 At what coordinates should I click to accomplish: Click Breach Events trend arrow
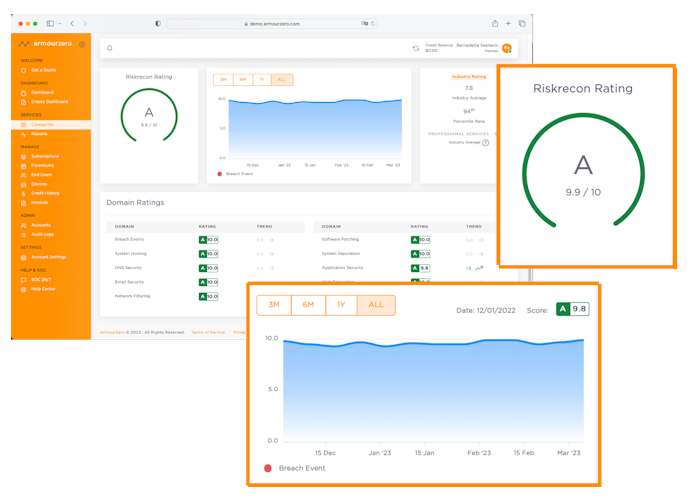click(x=272, y=240)
